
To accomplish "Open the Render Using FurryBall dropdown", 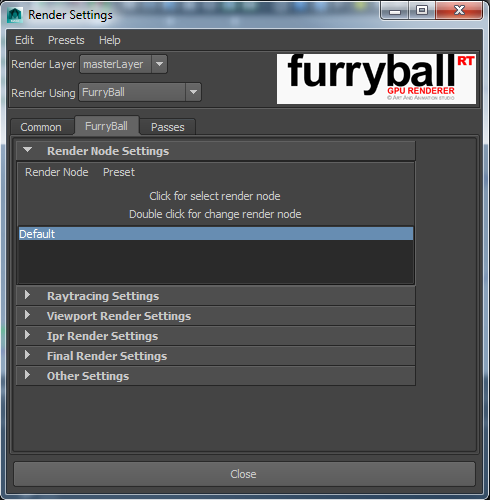I will [140, 92].
